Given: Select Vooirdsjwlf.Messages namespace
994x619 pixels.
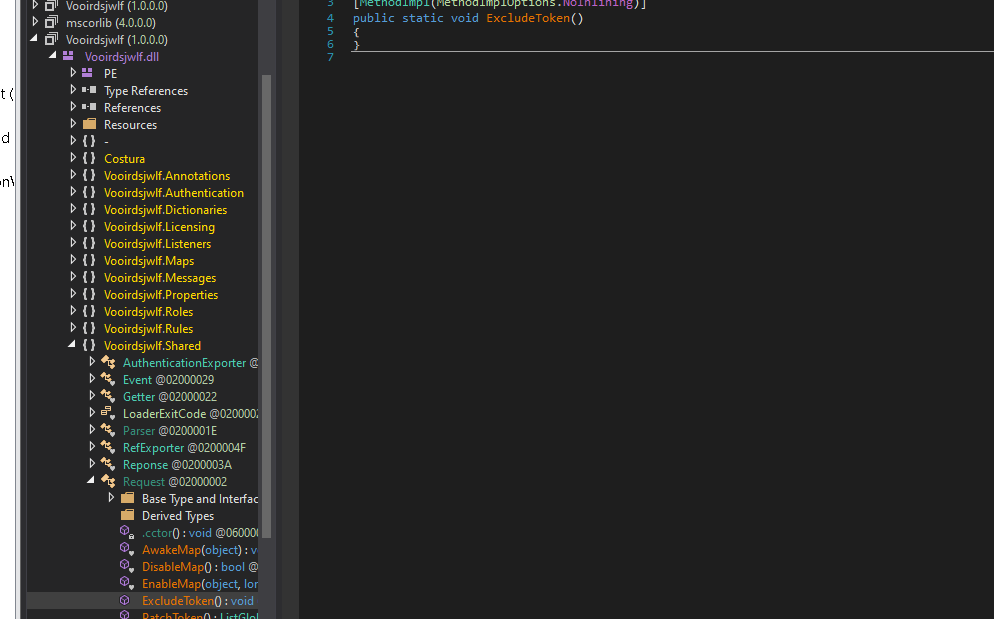Looking at the screenshot, I should point(160,278).
